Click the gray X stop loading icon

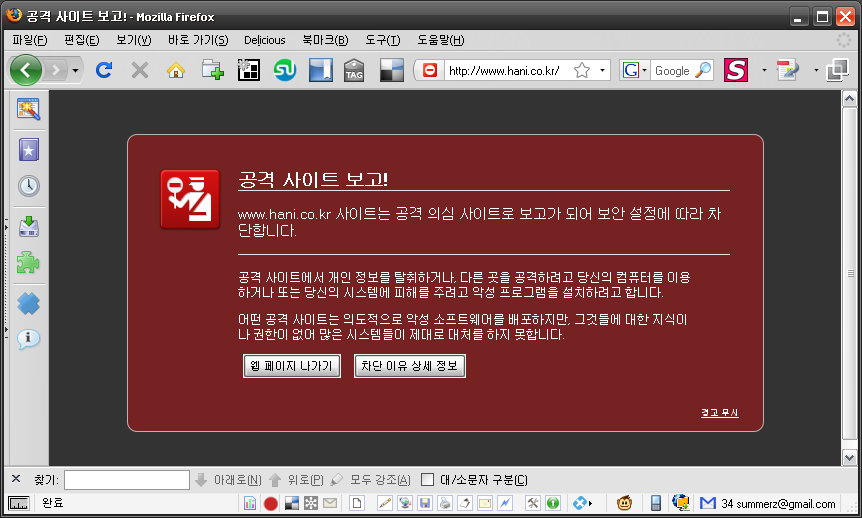tap(140, 70)
